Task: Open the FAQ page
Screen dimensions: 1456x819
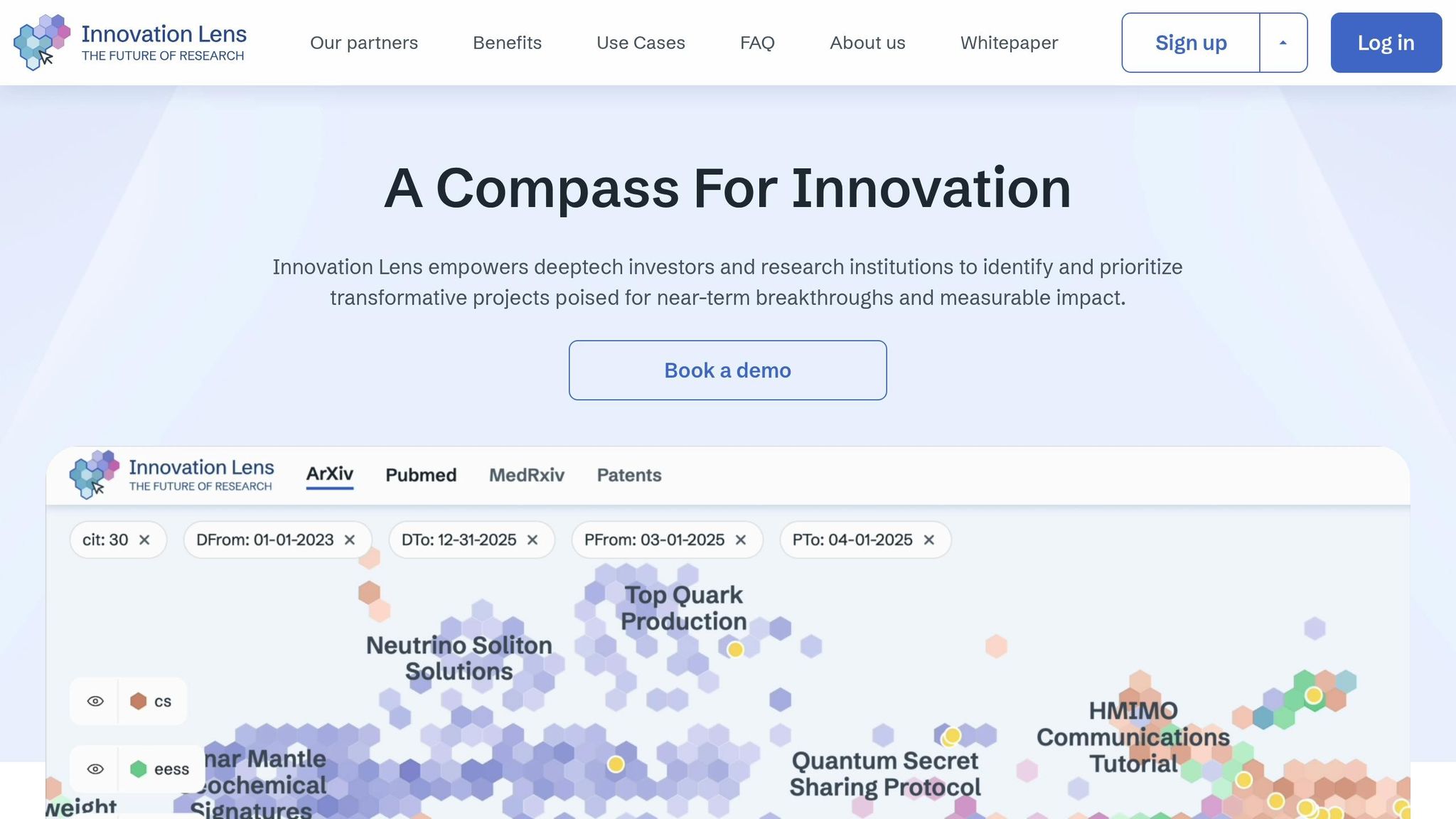Action: point(757,43)
